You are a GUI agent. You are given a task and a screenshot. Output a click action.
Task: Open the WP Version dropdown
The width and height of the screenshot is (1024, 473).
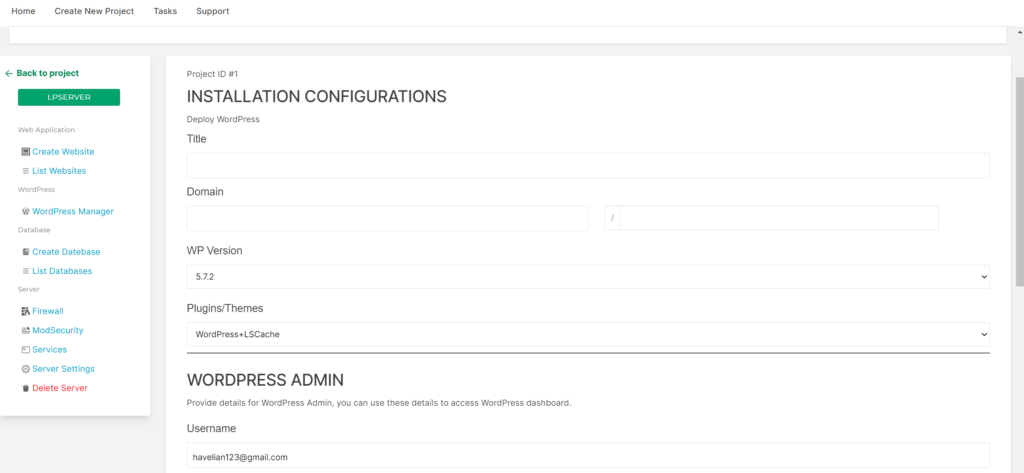(x=588, y=277)
